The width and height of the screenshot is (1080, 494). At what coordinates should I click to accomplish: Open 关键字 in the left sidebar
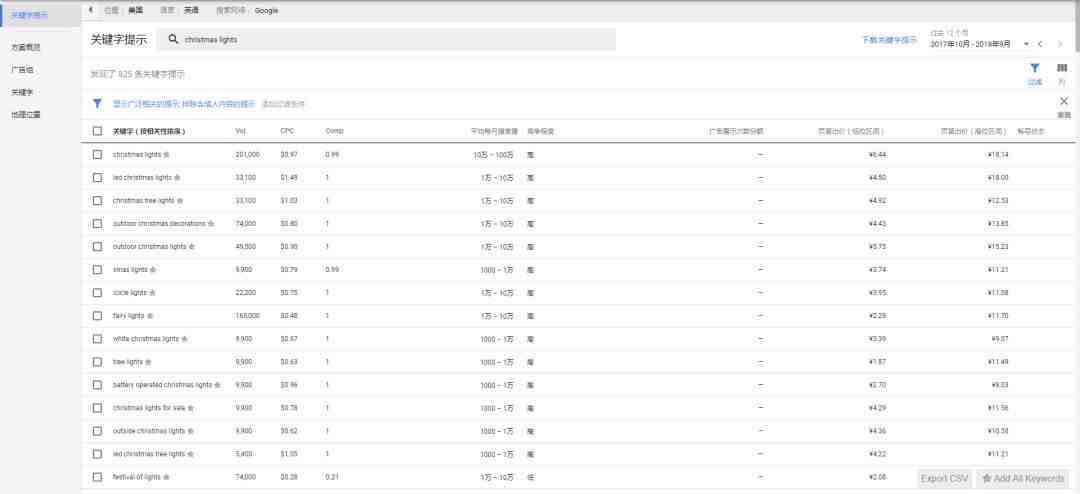pyautogui.click(x=22, y=92)
